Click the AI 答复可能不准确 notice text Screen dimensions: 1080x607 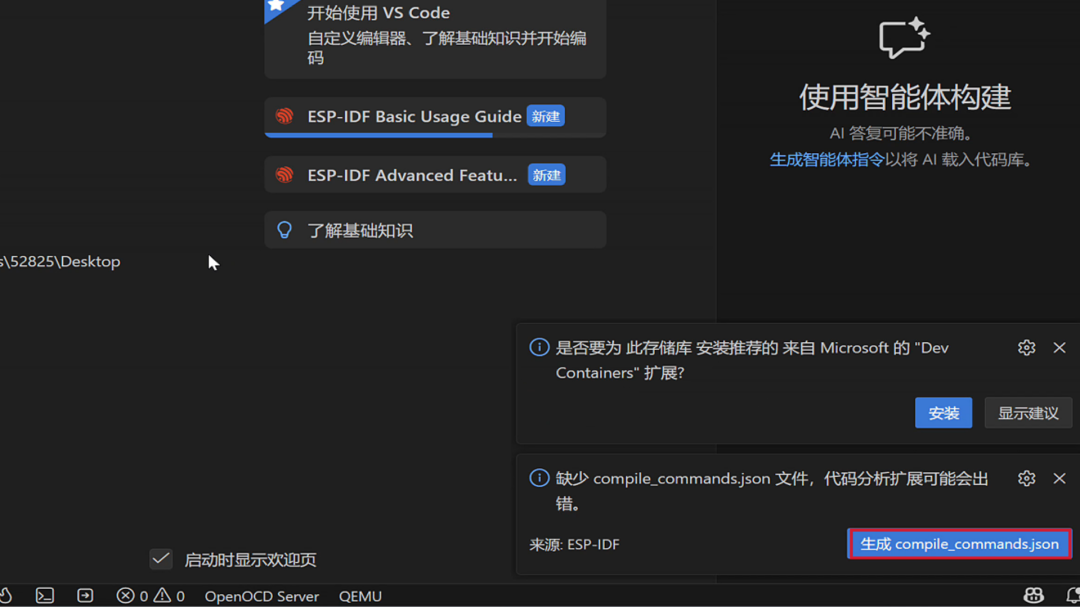pos(901,133)
